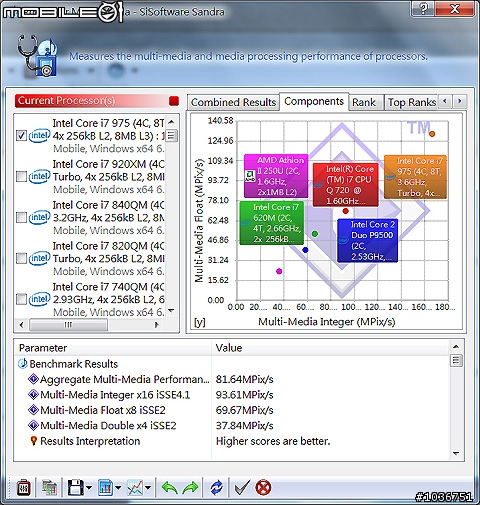Click the green back arrow
480x505 pixels.
click(170, 488)
